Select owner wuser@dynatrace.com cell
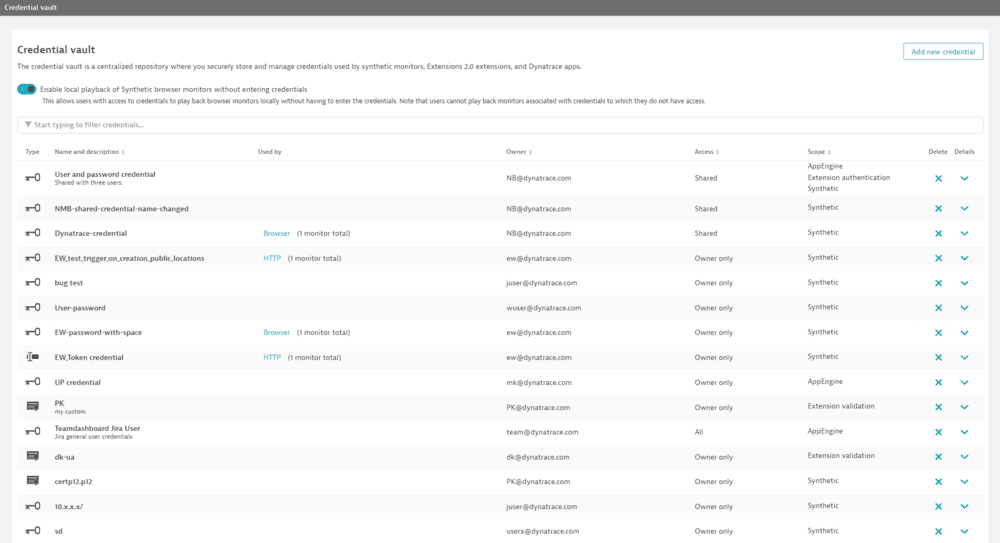This screenshot has width=1000, height=543. (543, 308)
